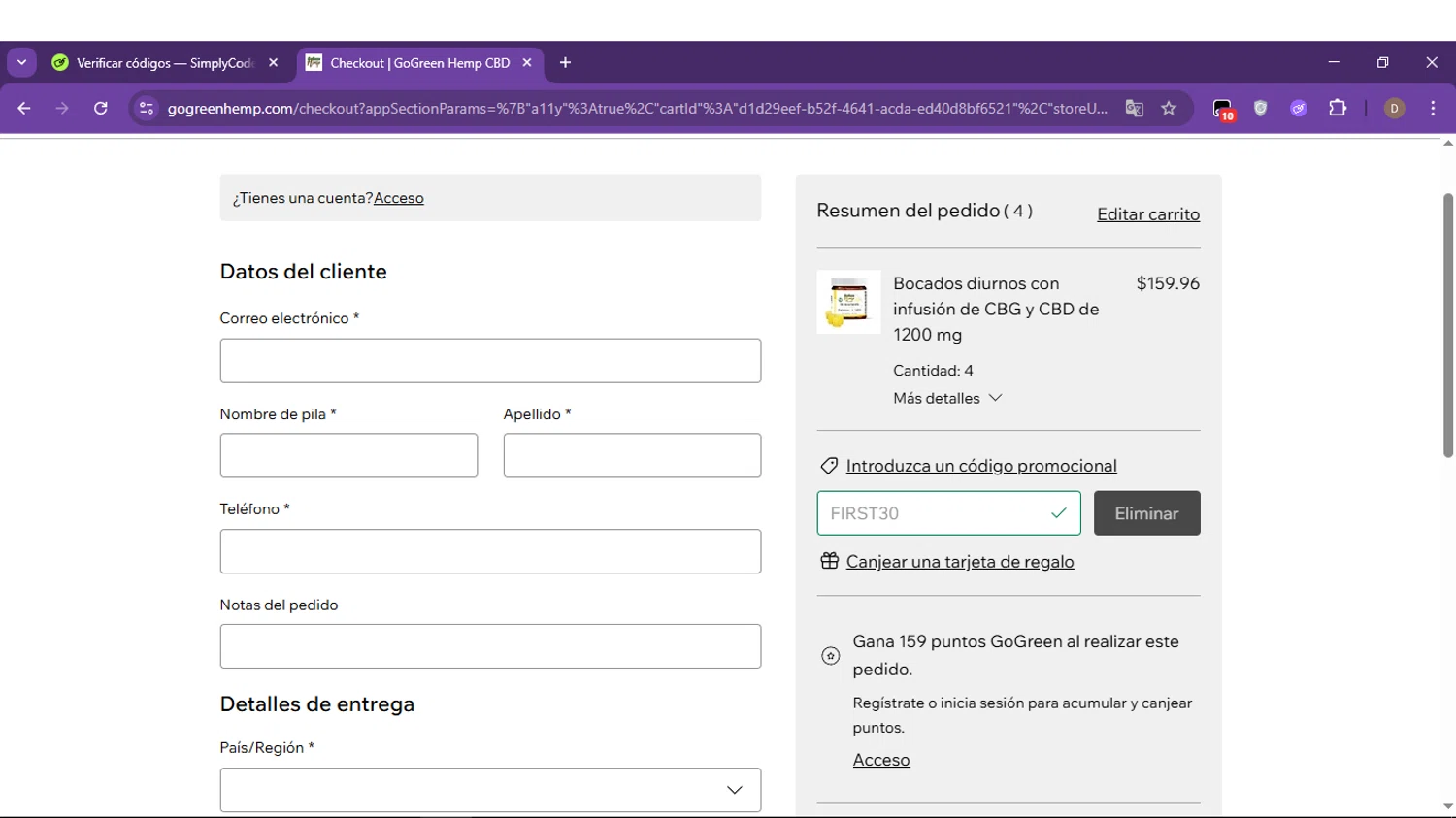Focus the Apellido field
Viewport: 1456px width, 818px height.
(x=632, y=455)
